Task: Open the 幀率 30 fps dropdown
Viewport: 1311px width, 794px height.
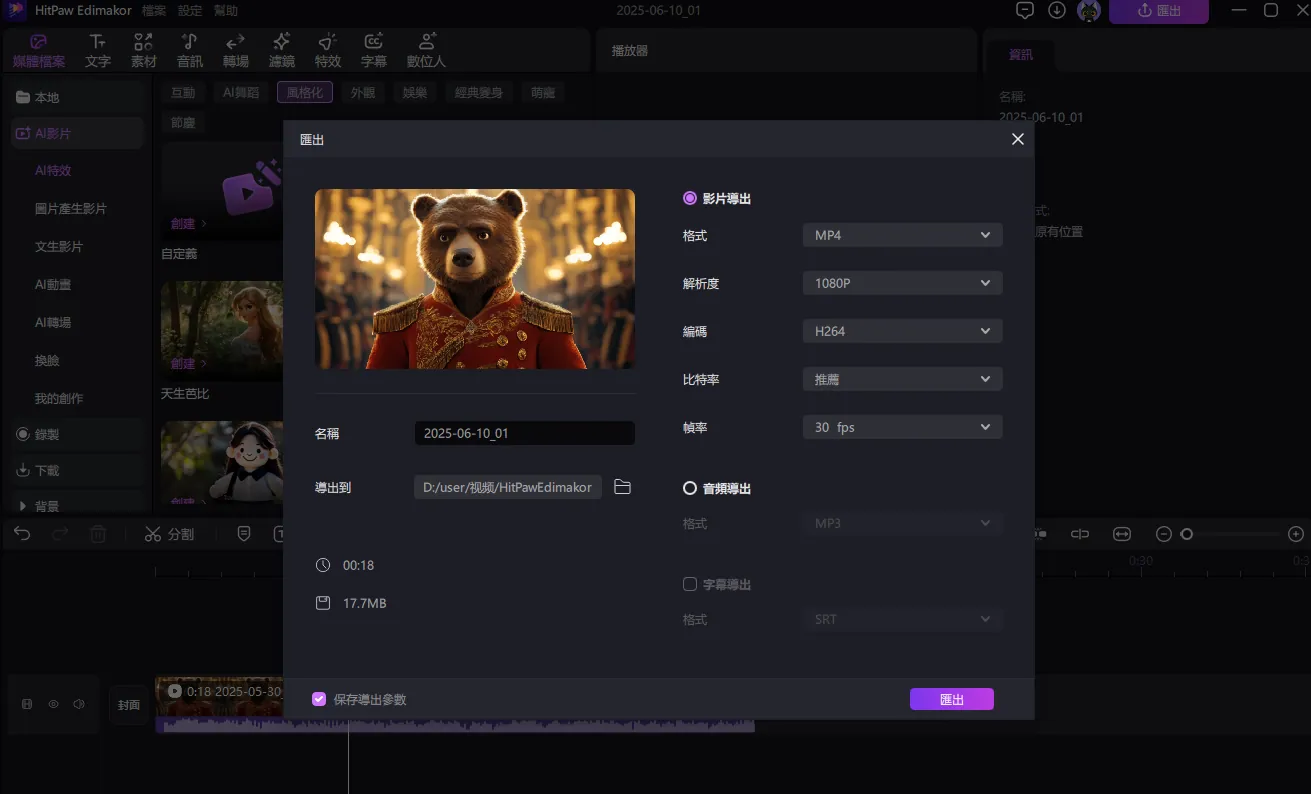Action: click(x=902, y=427)
